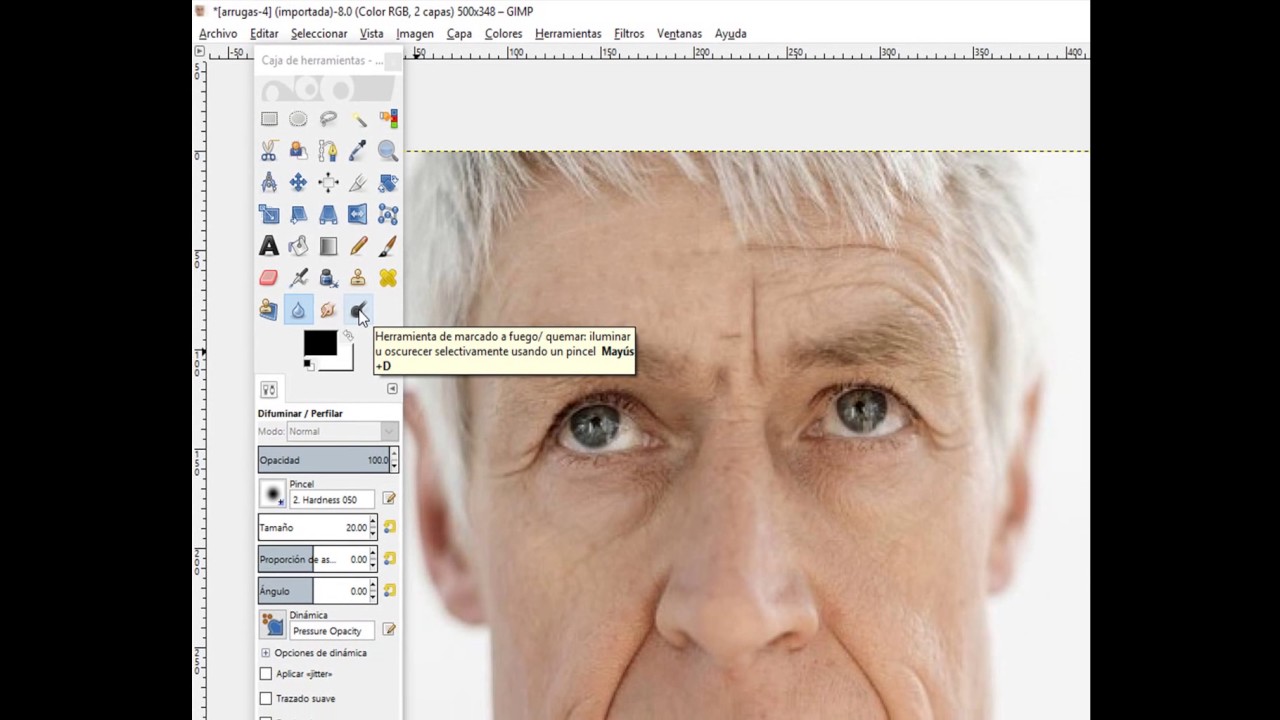Open the brush preview thumbnail picker
Image resolution: width=1280 pixels, height=720 pixels.
(x=272, y=493)
